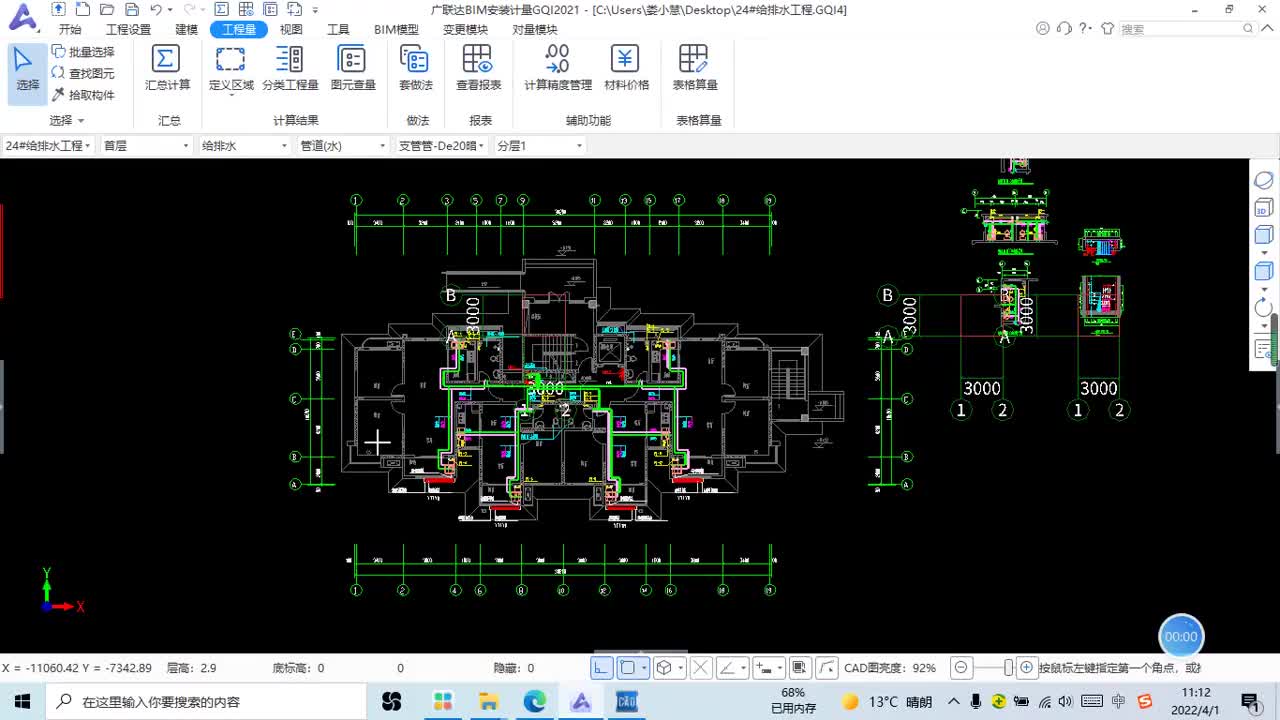Open the 24#给排水工程 project dropdown

[48, 146]
